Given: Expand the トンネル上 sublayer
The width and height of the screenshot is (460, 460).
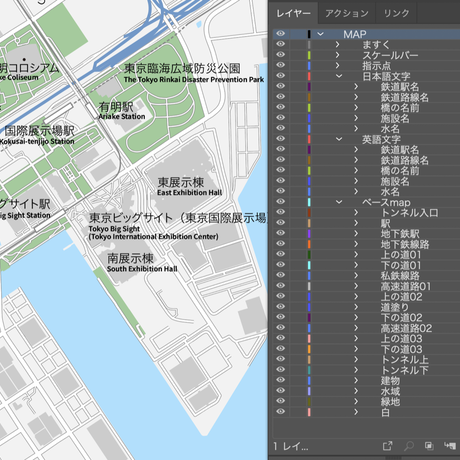Looking at the screenshot, I should pos(356,359).
